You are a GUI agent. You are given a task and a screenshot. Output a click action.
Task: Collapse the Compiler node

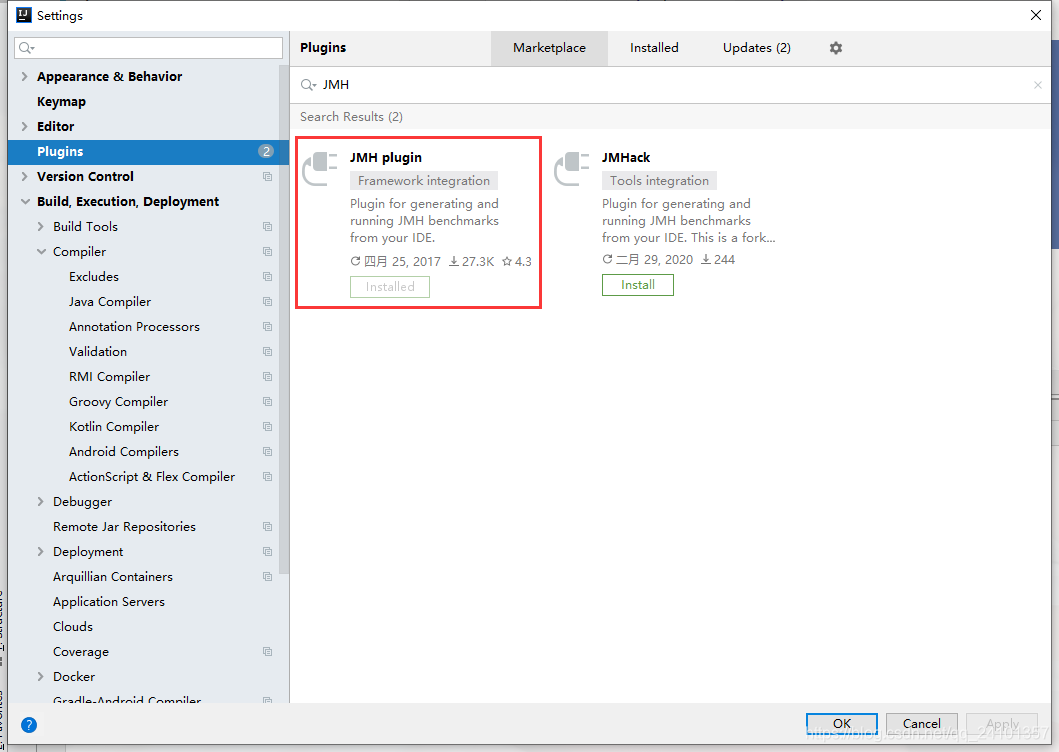point(41,251)
